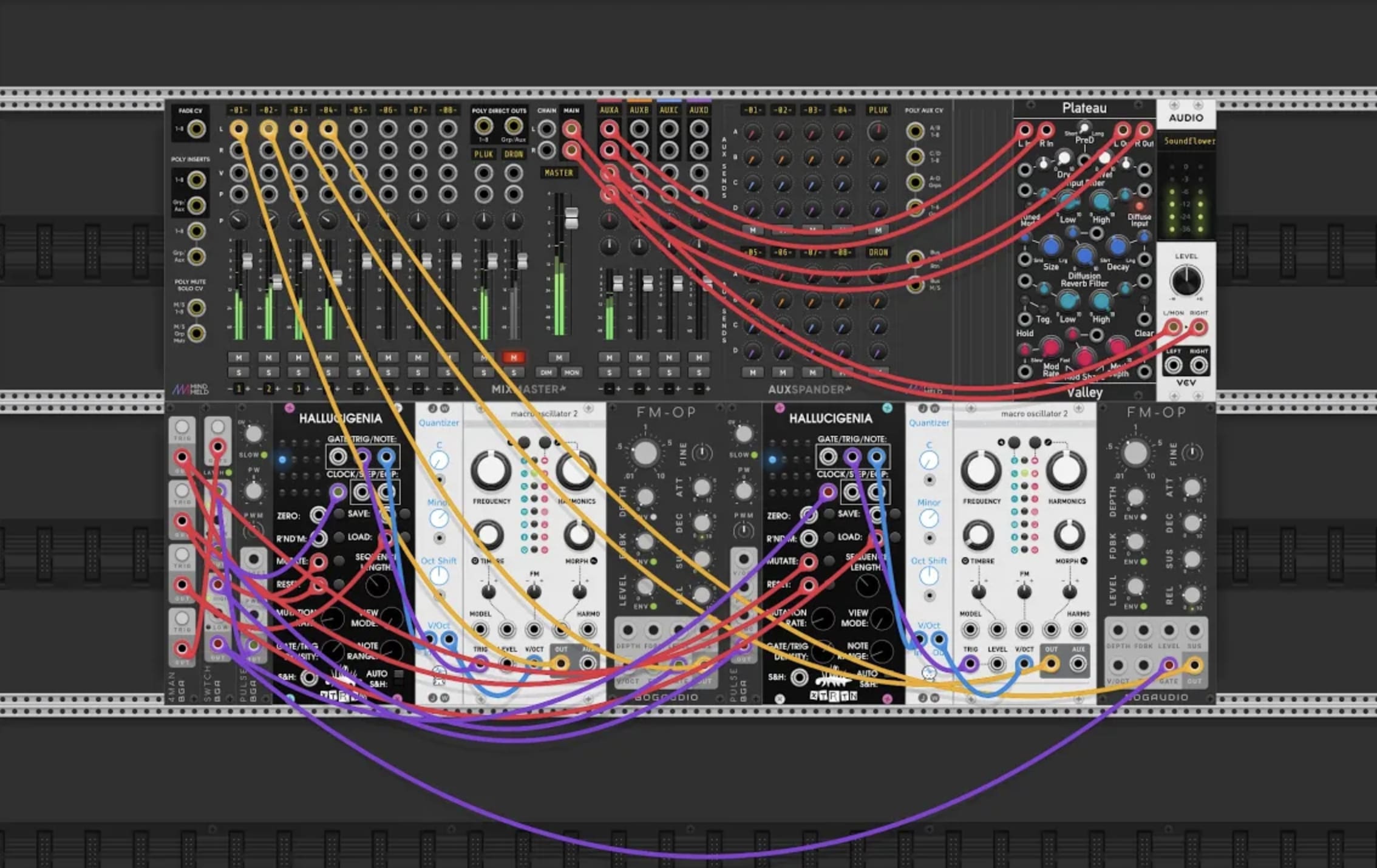Click the ratio knob on right FM-OP
Screen dimensions: 1377x868
(x=1135, y=453)
